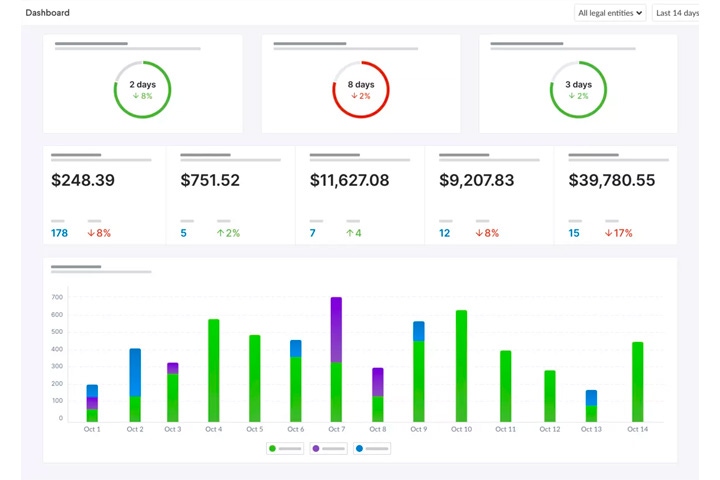Toggle the purple series legend item
The height and width of the screenshot is (480, 720).
(x=328, y=448)
